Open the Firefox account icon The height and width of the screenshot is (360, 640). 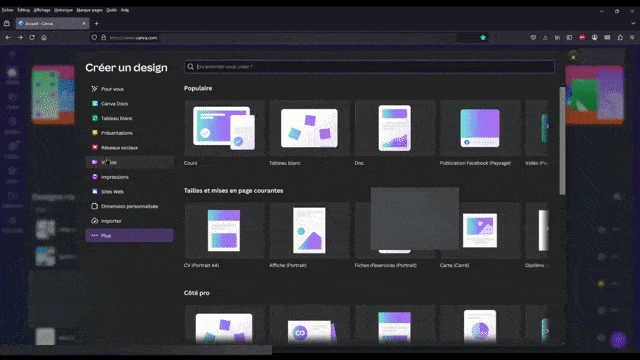click(x=595, y=37)
